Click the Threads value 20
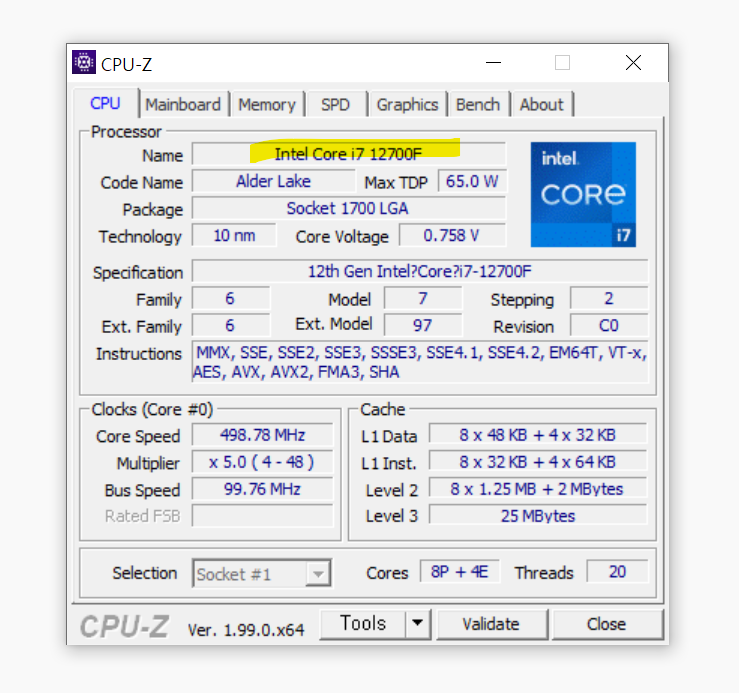 pyautogui.click(x=617, y=571)
